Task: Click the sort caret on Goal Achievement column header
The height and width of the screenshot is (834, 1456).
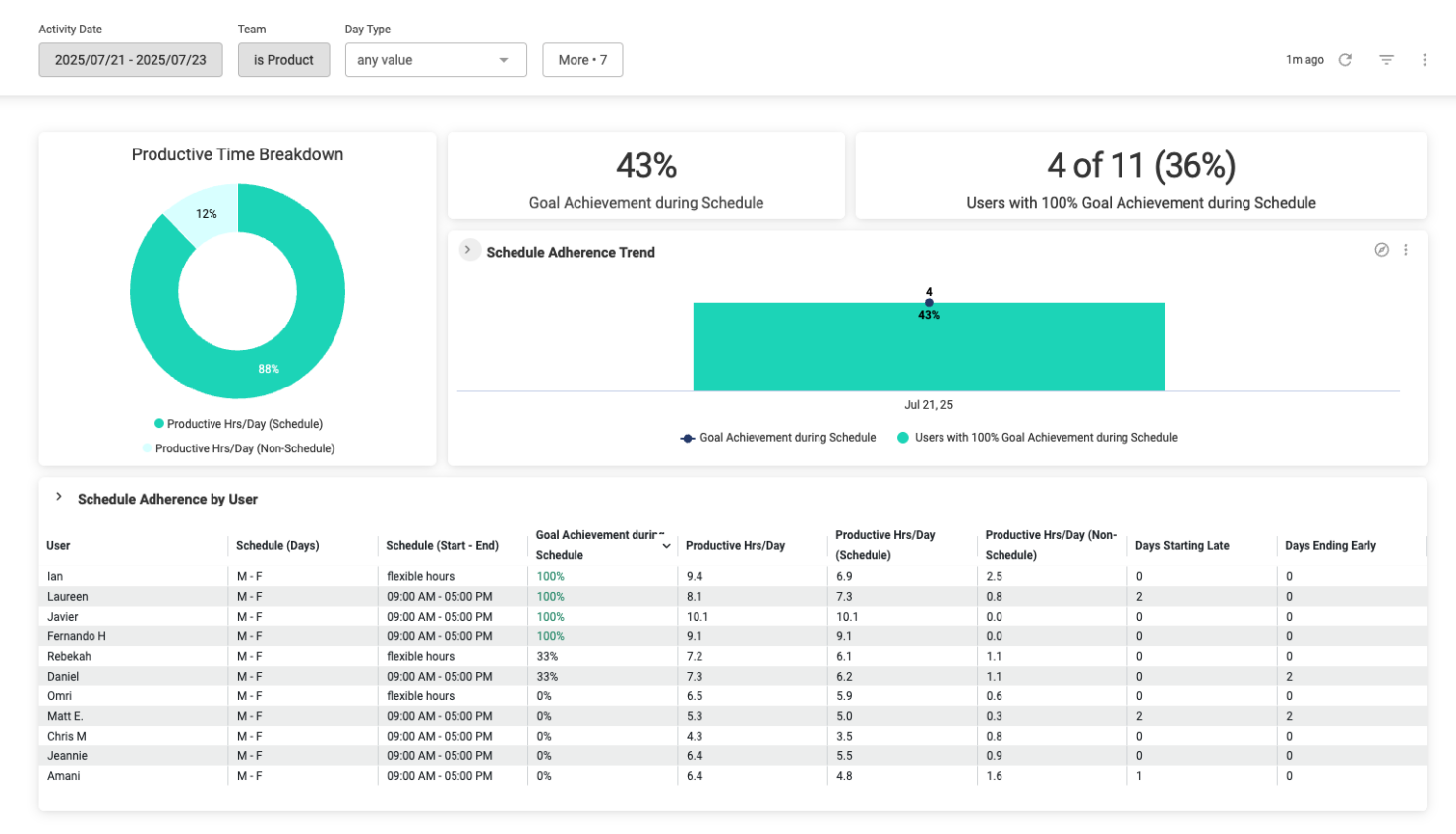Action: 668,547
